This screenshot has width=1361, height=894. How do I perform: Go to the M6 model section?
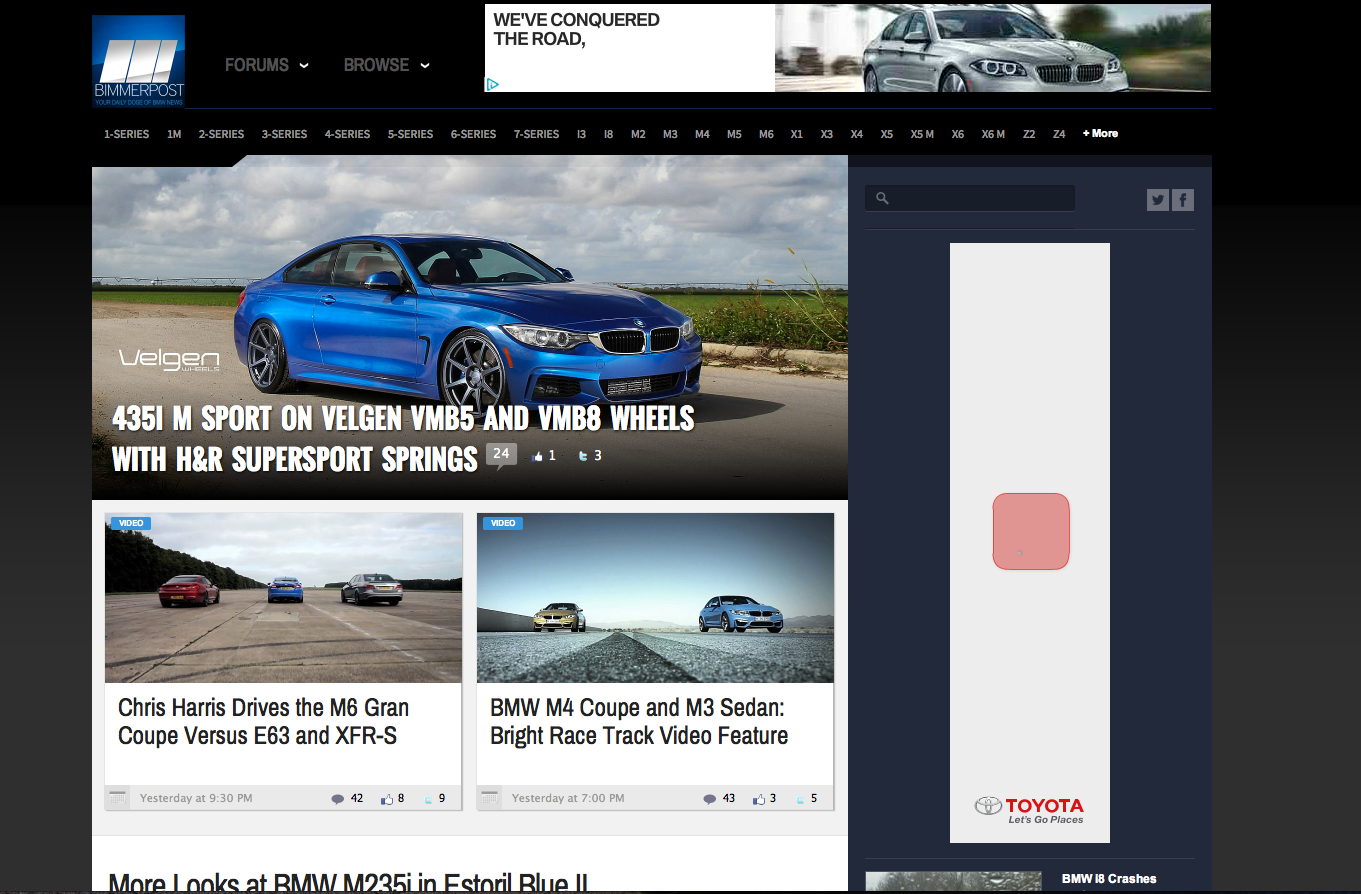click(x=766, y=134)
